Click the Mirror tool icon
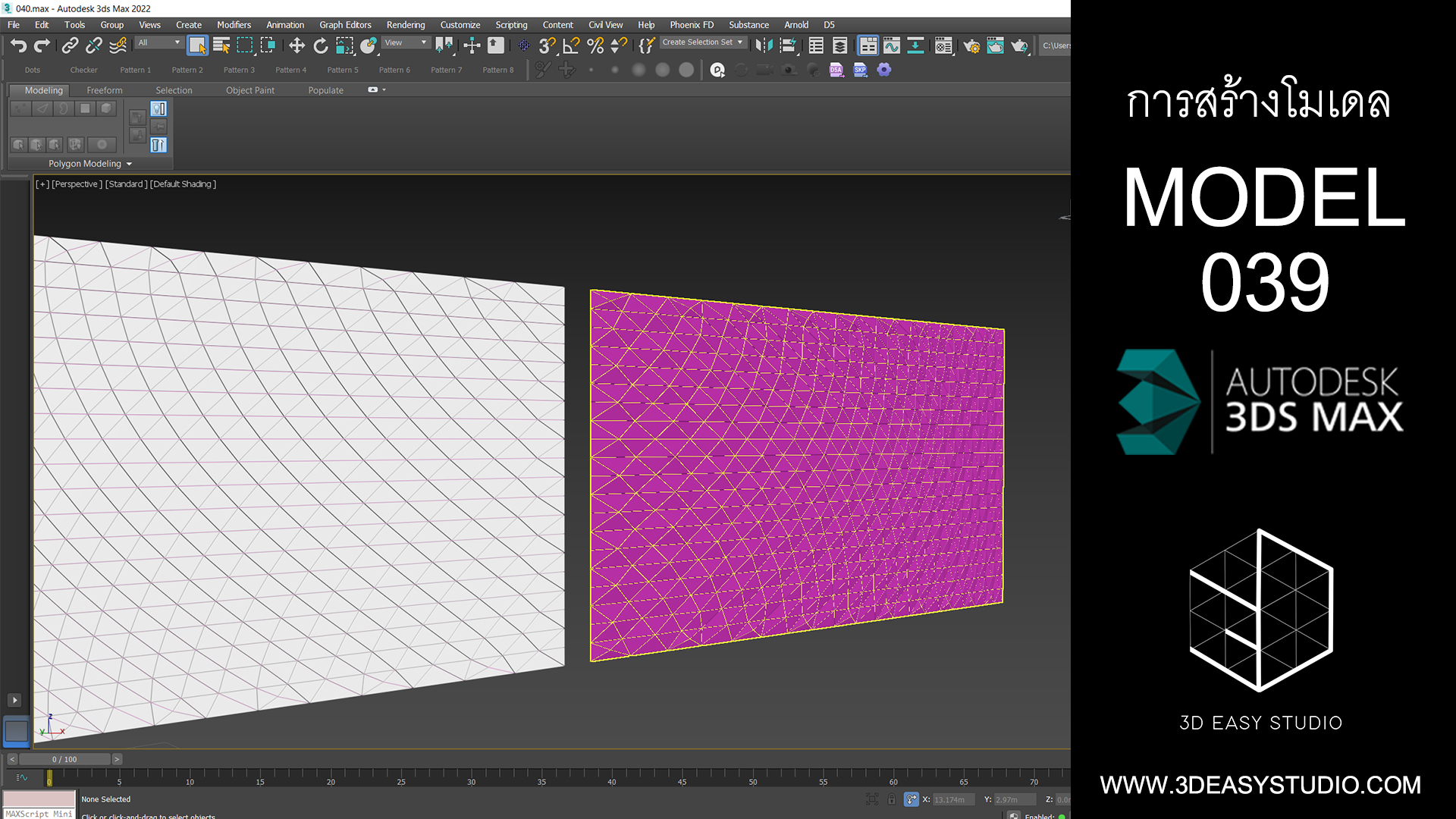This screenshot has height=819, width=1456. point(764,45)
